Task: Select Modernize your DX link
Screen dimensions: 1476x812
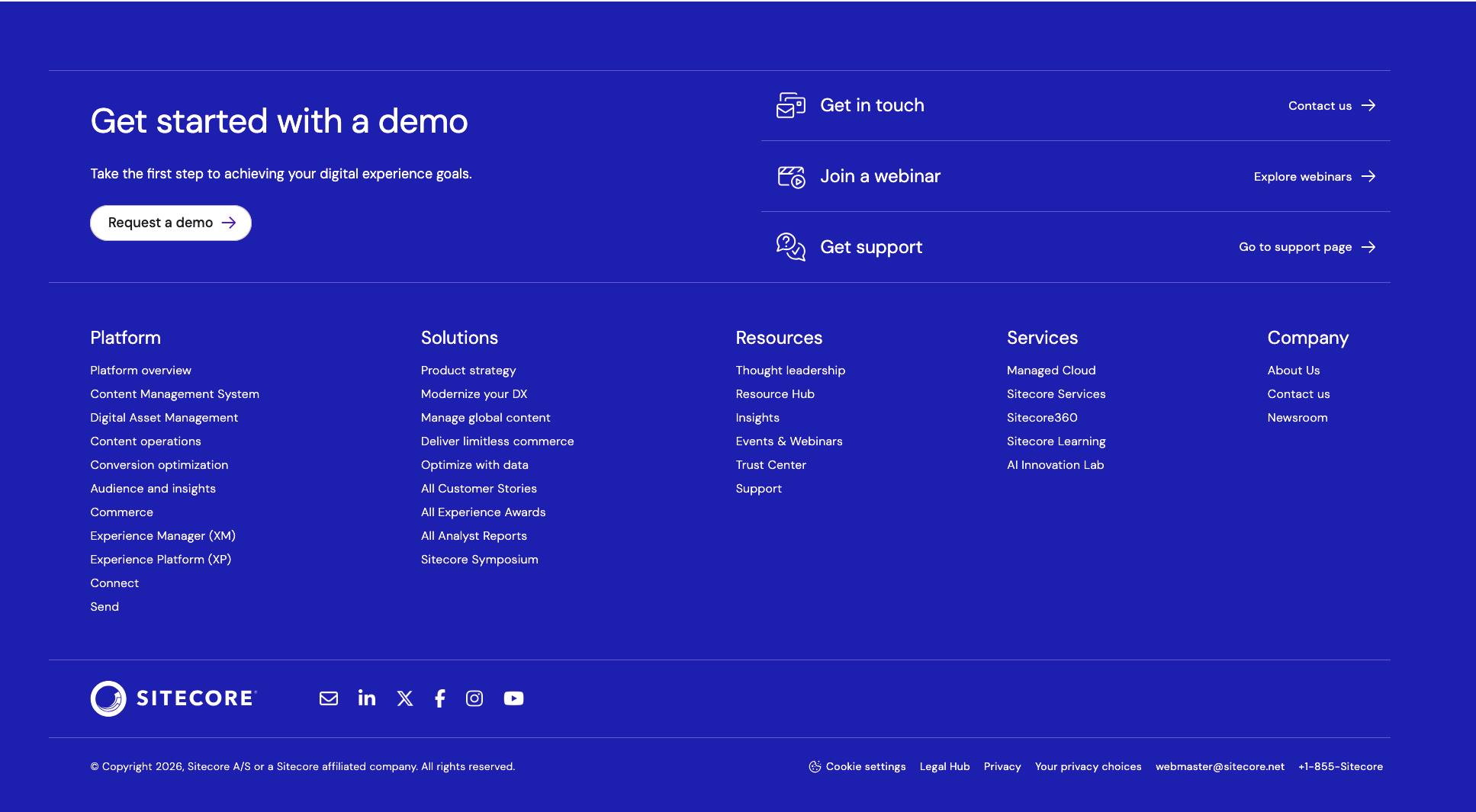Action: point(474,394)
